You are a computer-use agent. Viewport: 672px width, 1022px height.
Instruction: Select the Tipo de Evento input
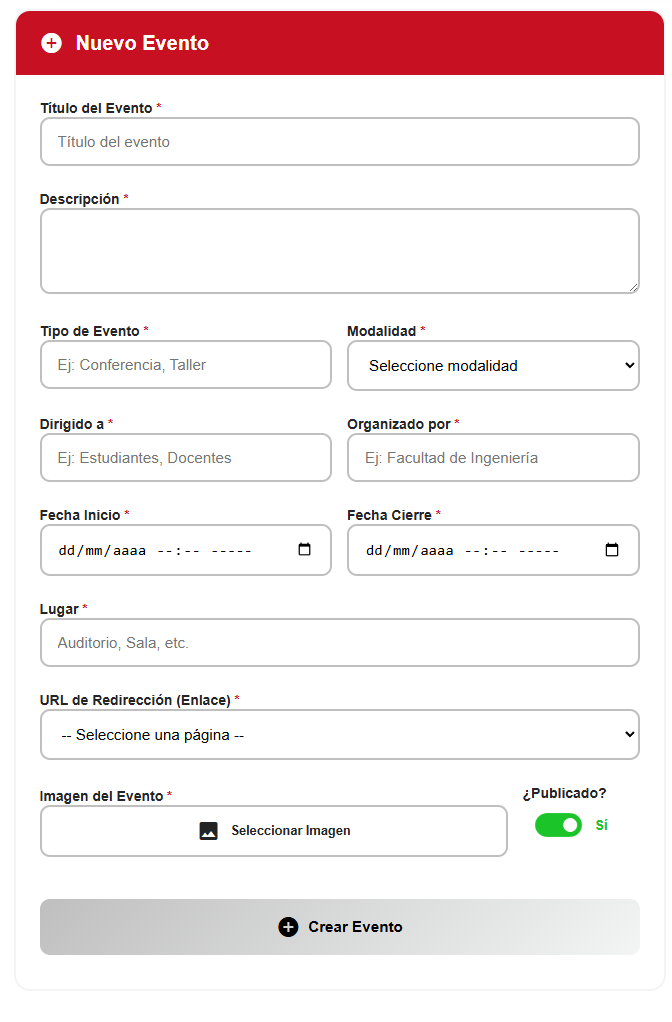tap(186, 365)
